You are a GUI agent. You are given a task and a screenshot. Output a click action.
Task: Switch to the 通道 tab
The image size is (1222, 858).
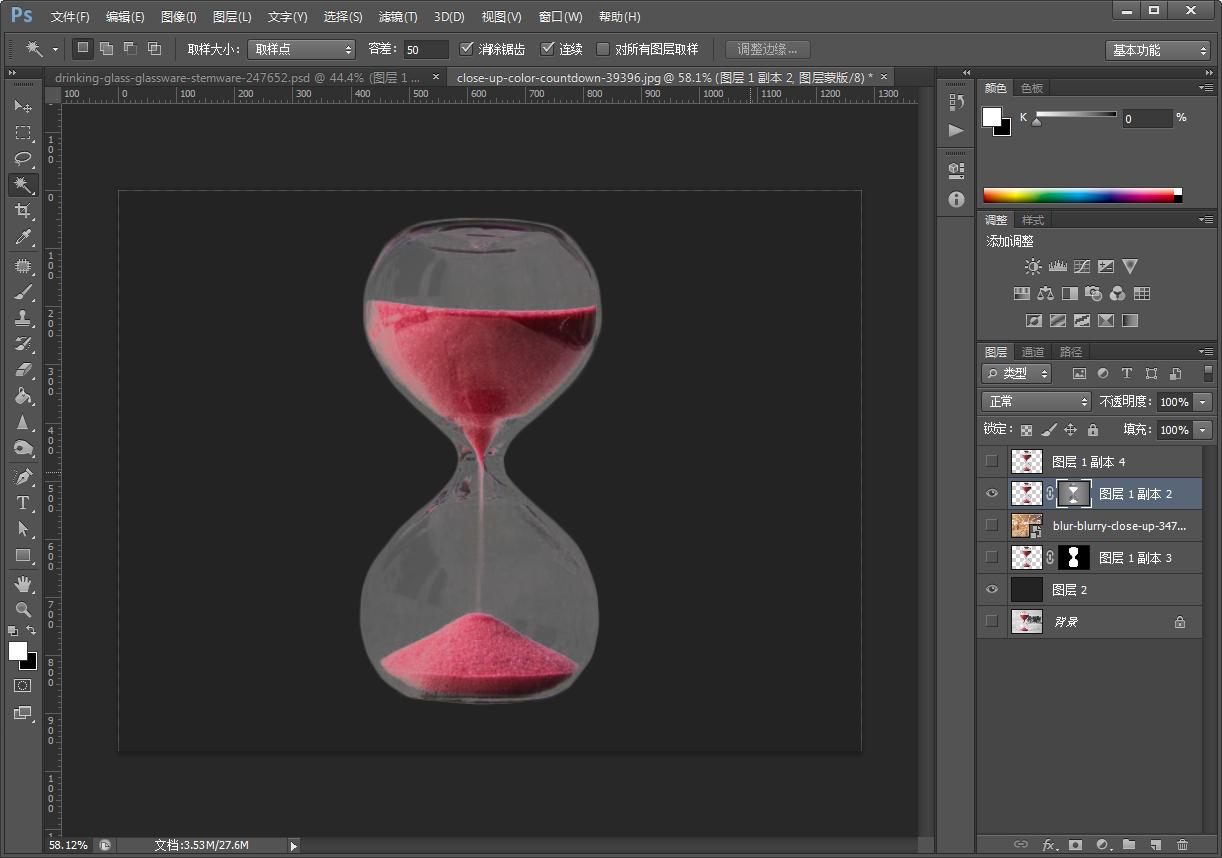(x=1033, y=352)
